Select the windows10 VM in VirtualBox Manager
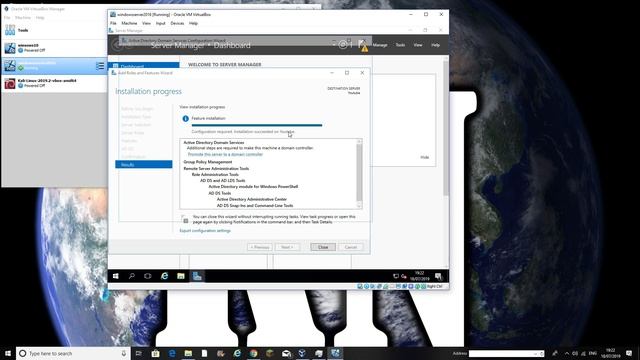 click(x=54, y=48)
